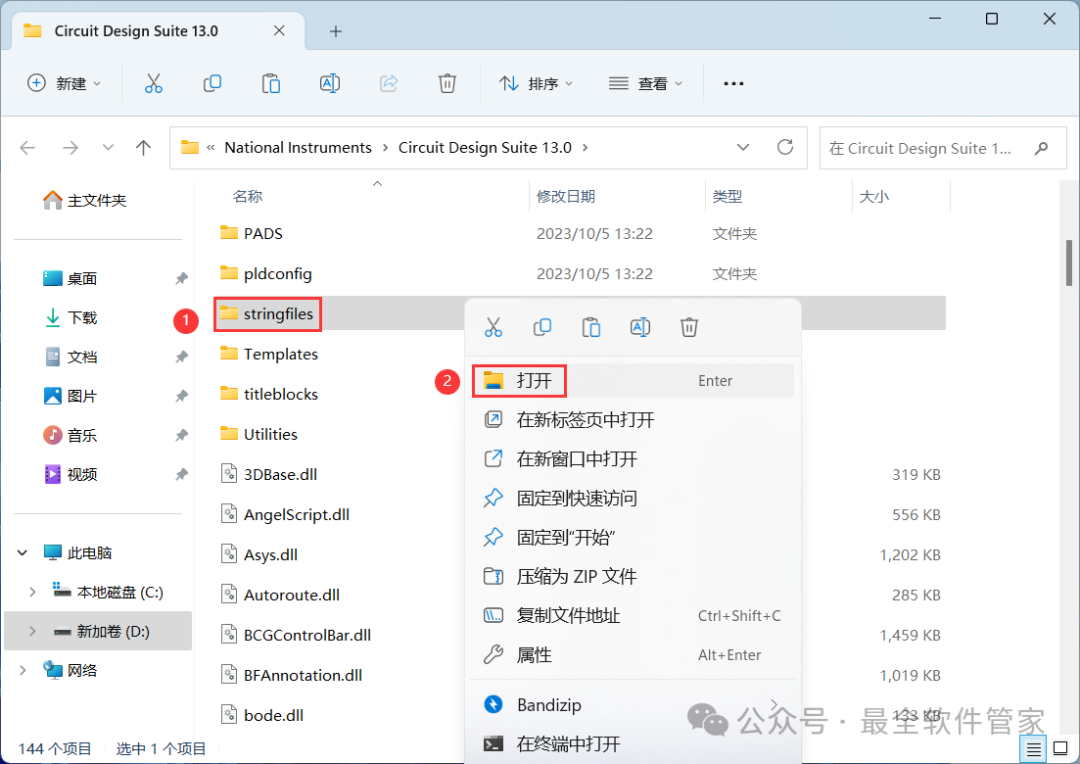This screenshot has width=1080, height=764.
Task: Expand 本地磁盘 (C:) tree node
Action: [x=32, y=592]
